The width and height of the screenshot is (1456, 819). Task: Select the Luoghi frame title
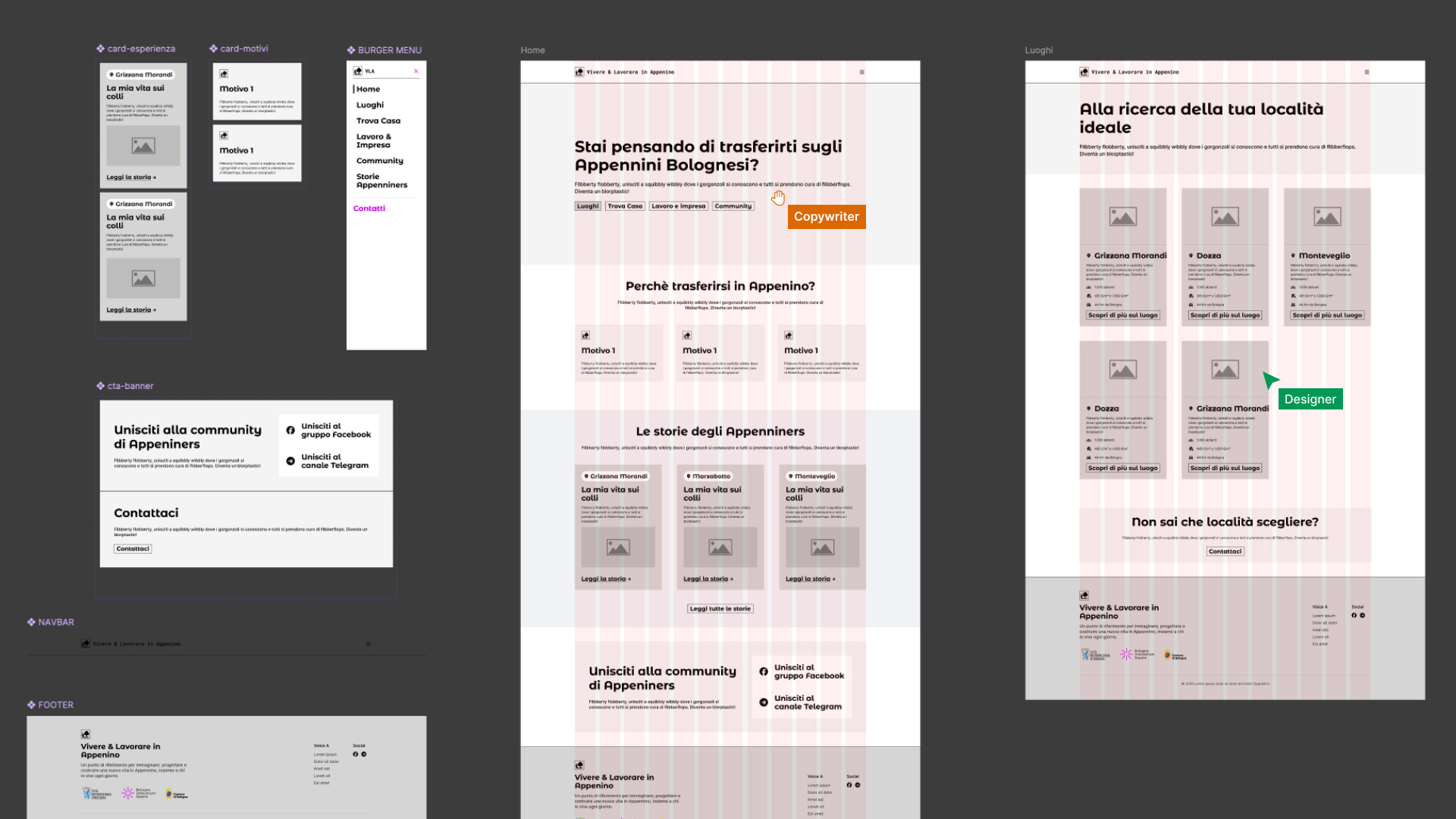[1039, 50]
